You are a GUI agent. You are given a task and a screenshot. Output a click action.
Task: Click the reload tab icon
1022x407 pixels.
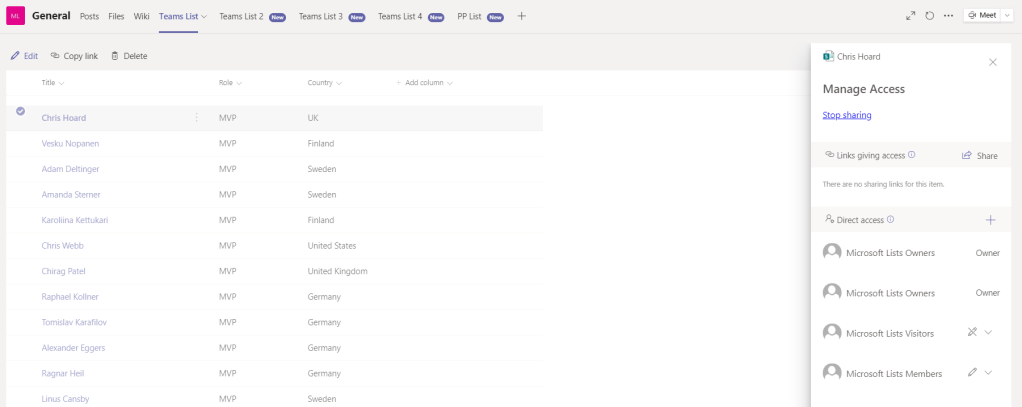[929, 16]
